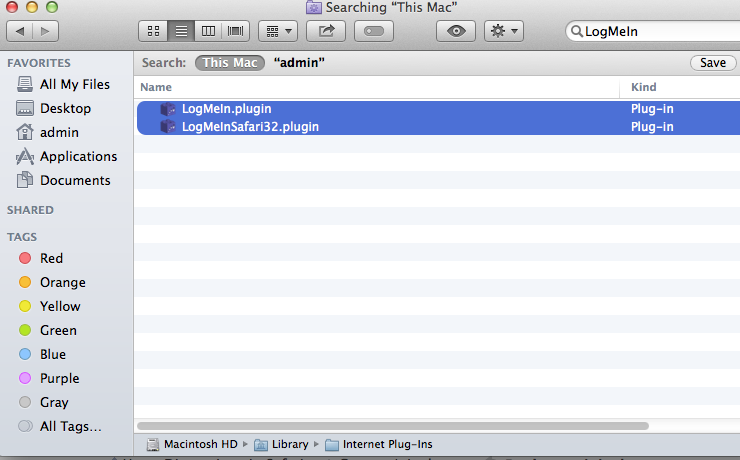The image size is (740, 460).
Task: Click Plug-in kind of LogMeIn.plugin
Action: [652, 109]
